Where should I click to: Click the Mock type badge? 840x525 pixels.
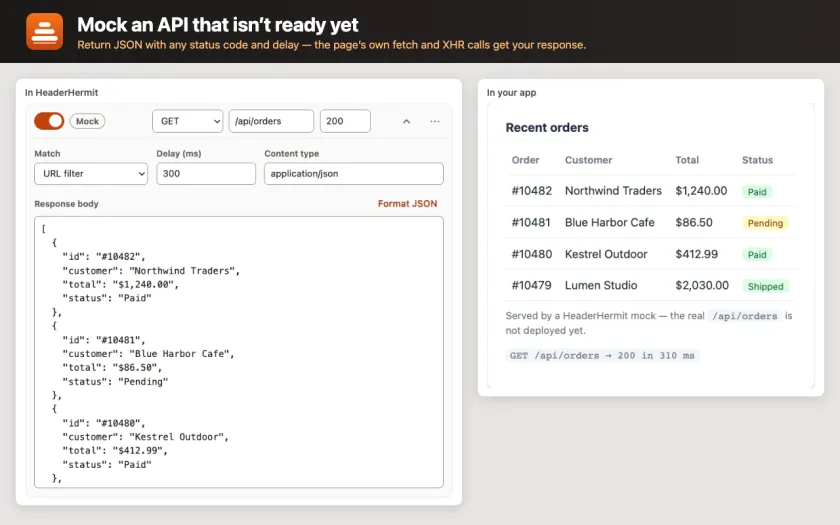[x=87, y=121]
